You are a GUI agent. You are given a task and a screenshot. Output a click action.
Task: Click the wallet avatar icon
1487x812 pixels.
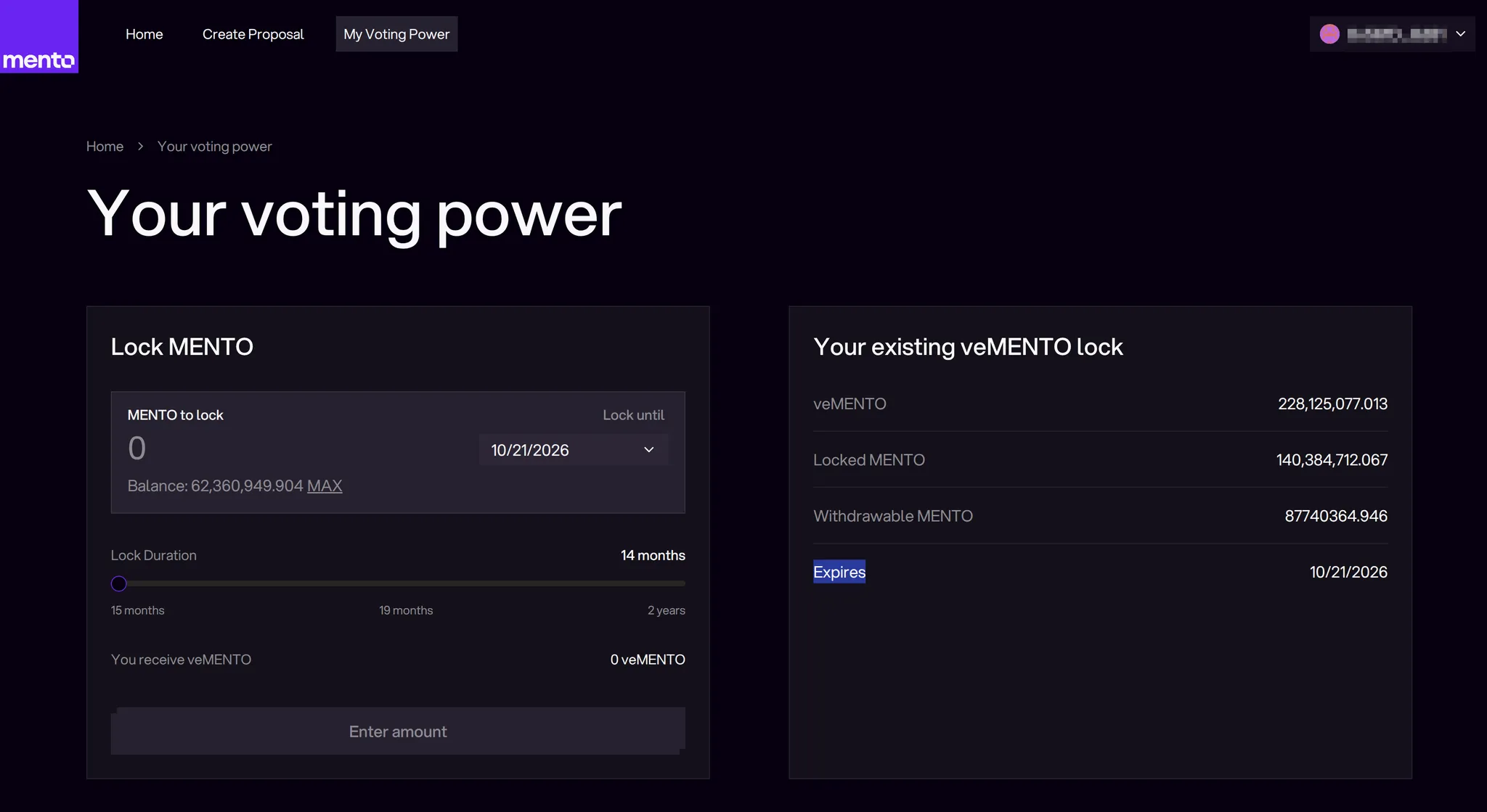1329,34
